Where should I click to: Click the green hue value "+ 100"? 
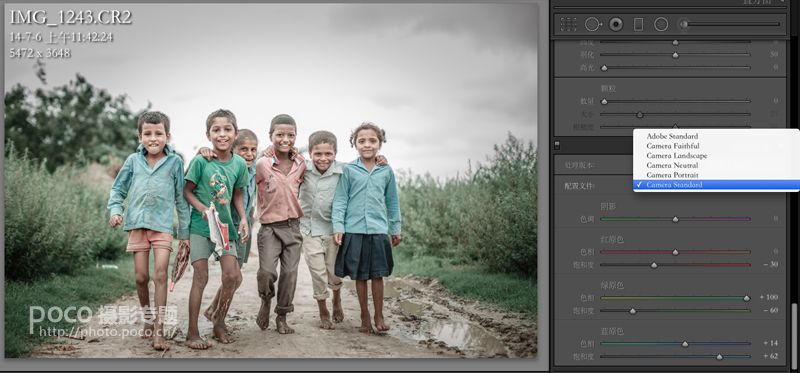tap(769, 297)
